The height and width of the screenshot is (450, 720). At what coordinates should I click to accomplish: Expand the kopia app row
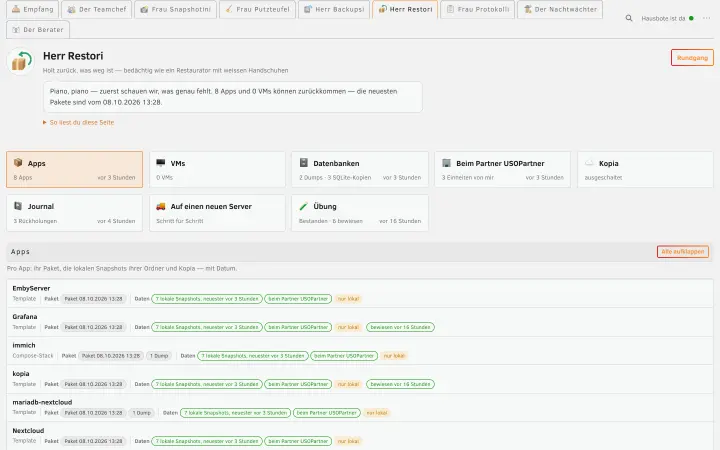360,379
